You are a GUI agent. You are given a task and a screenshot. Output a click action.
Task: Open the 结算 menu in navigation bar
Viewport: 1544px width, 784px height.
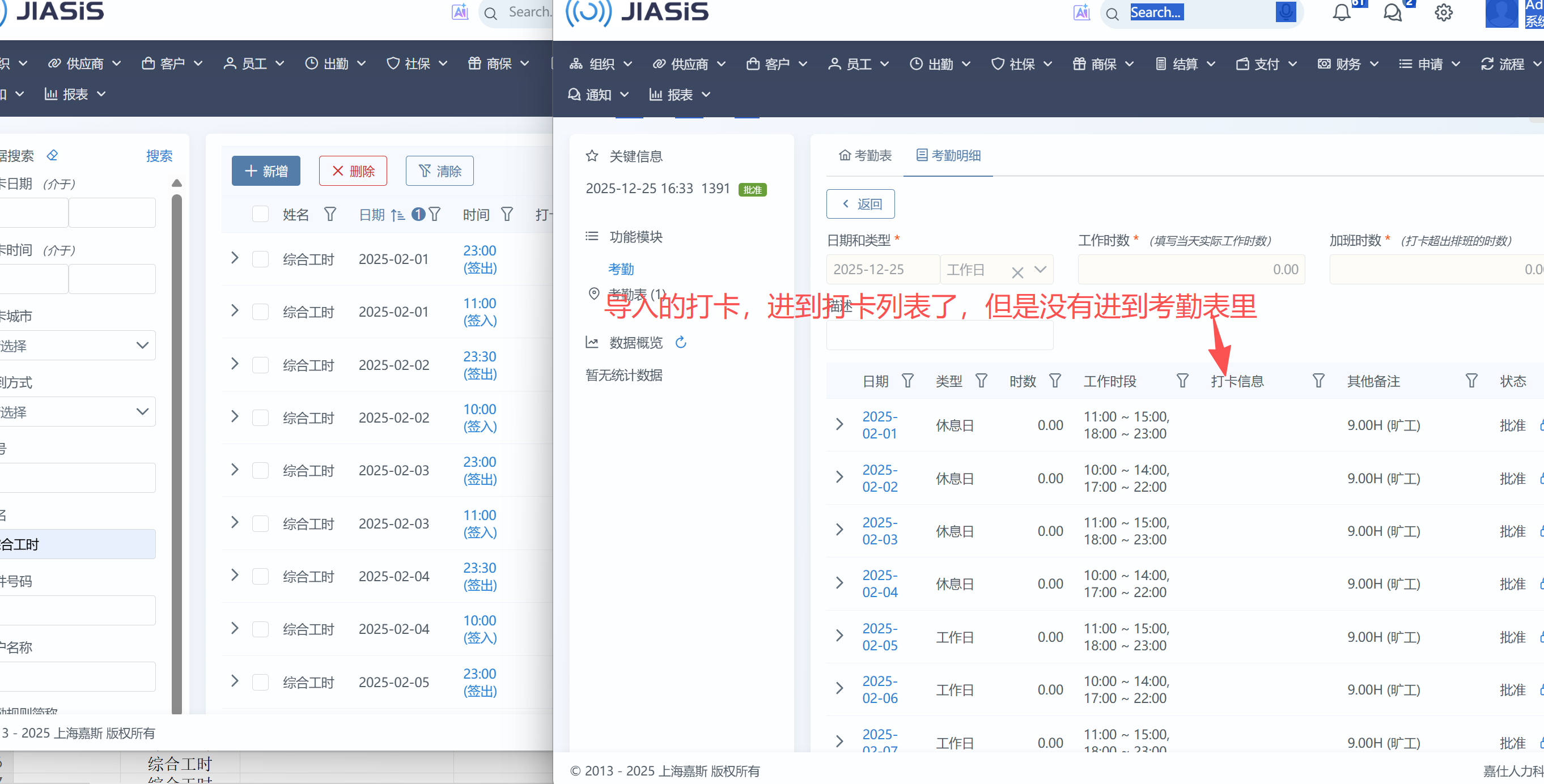1185,64
